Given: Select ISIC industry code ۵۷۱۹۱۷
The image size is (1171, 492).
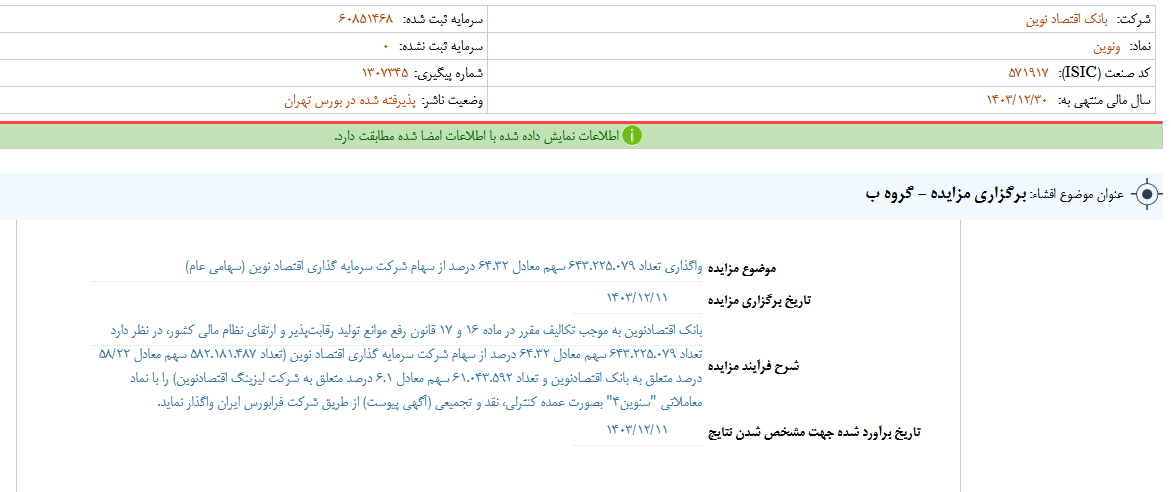Looking at the screenshot, I should (x=1028, y=72).
